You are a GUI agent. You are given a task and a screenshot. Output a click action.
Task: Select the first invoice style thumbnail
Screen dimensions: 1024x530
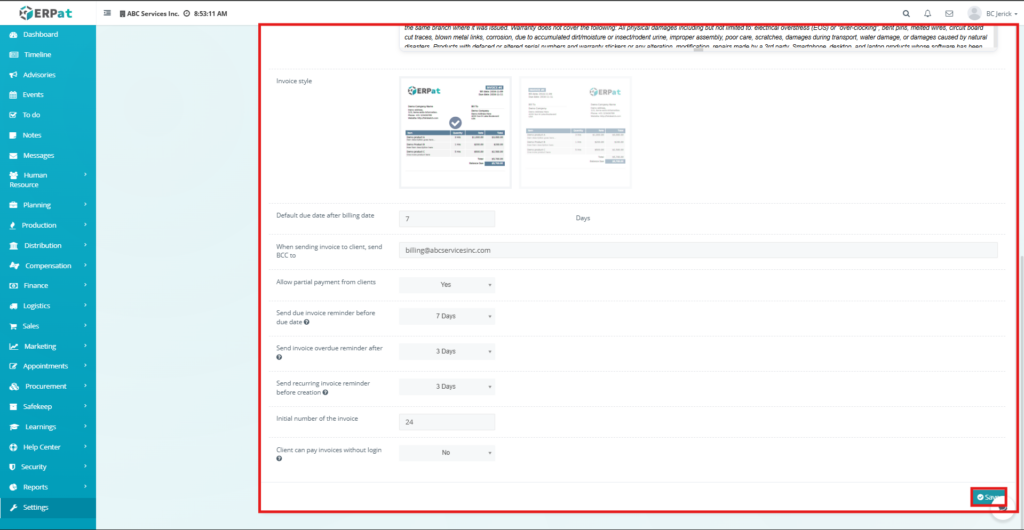(x=455, y=132)
